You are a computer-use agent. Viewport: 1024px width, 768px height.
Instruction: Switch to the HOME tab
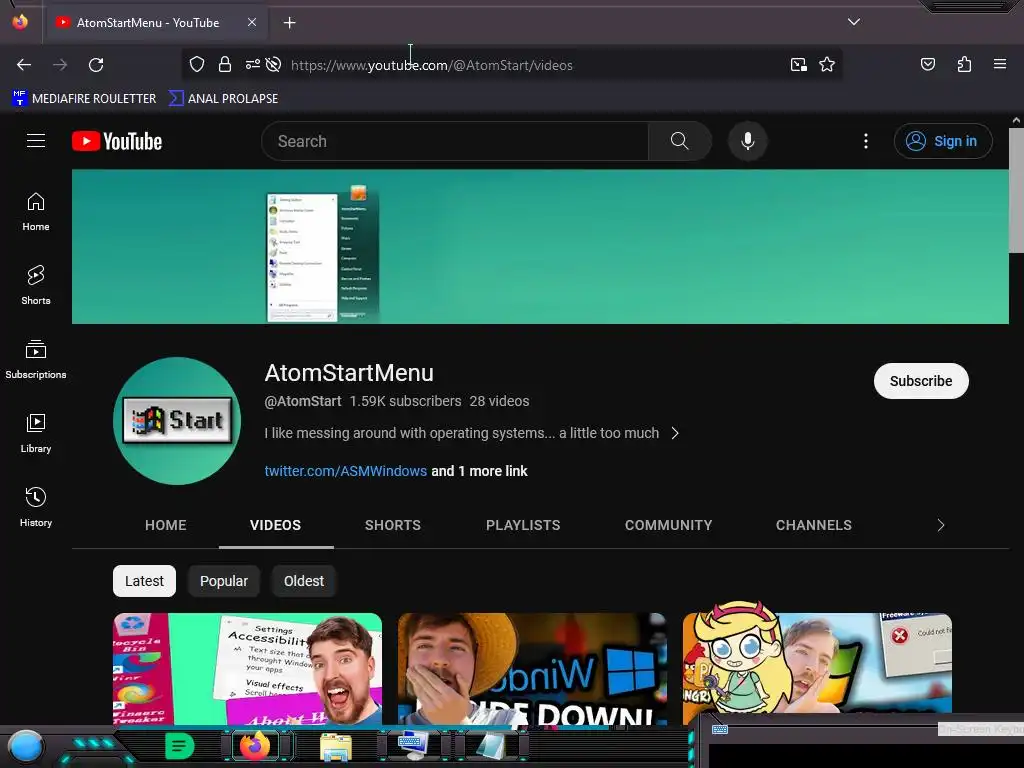(x=166, y=525)
